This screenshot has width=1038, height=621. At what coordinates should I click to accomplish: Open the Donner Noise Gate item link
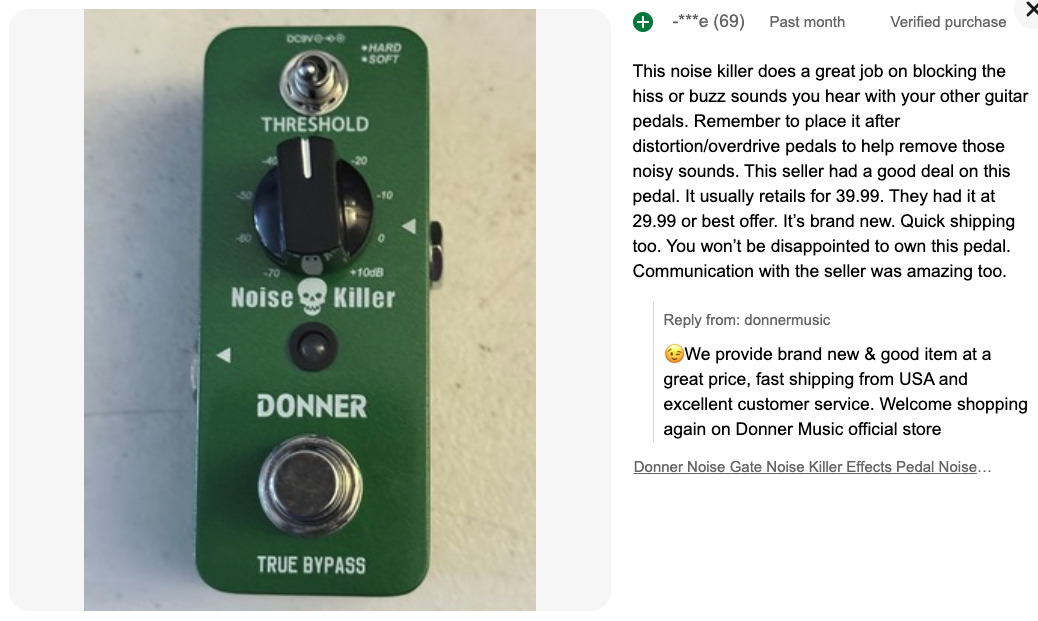coord(812,467)
